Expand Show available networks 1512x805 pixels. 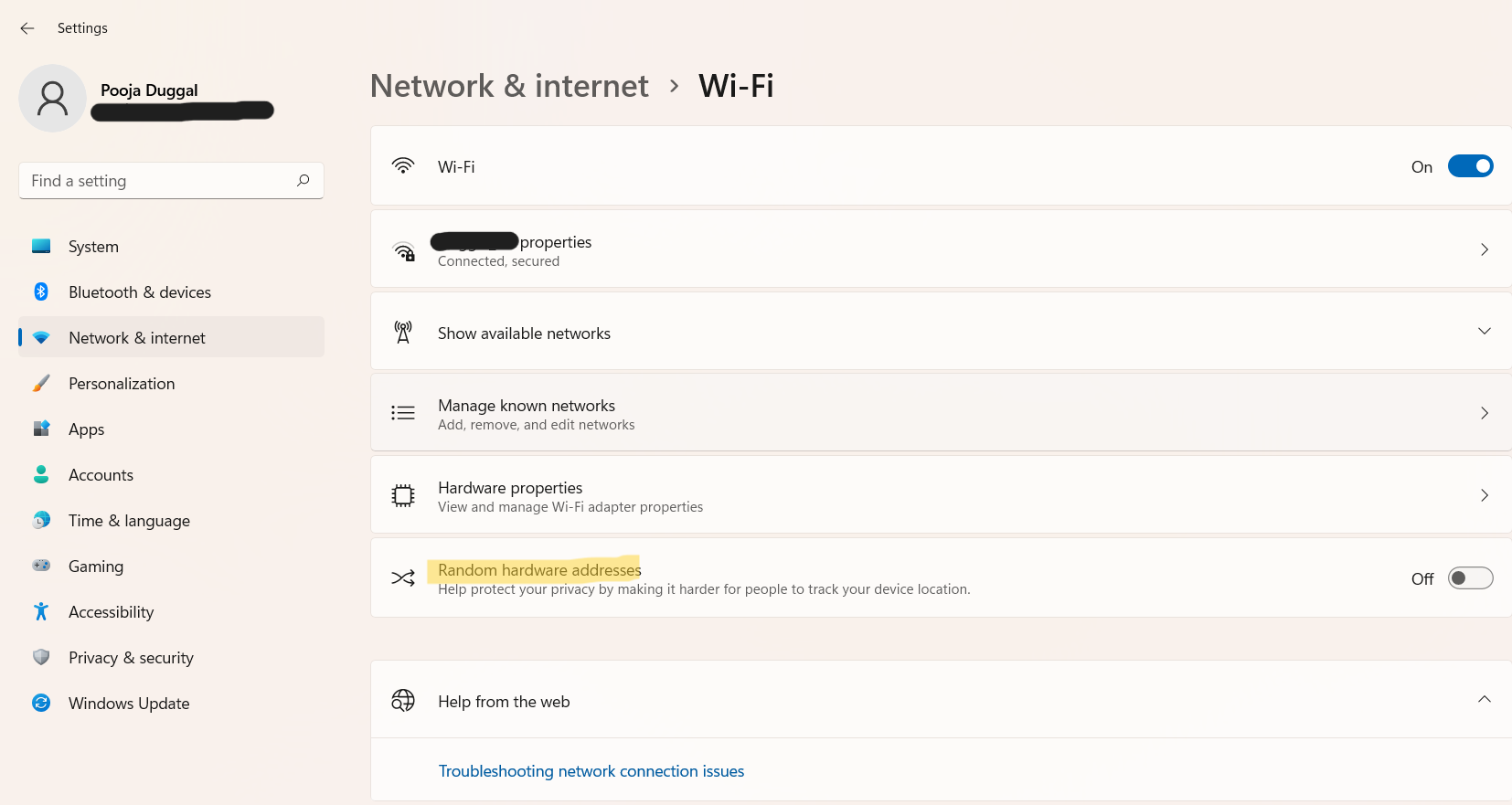(1484, 332)
